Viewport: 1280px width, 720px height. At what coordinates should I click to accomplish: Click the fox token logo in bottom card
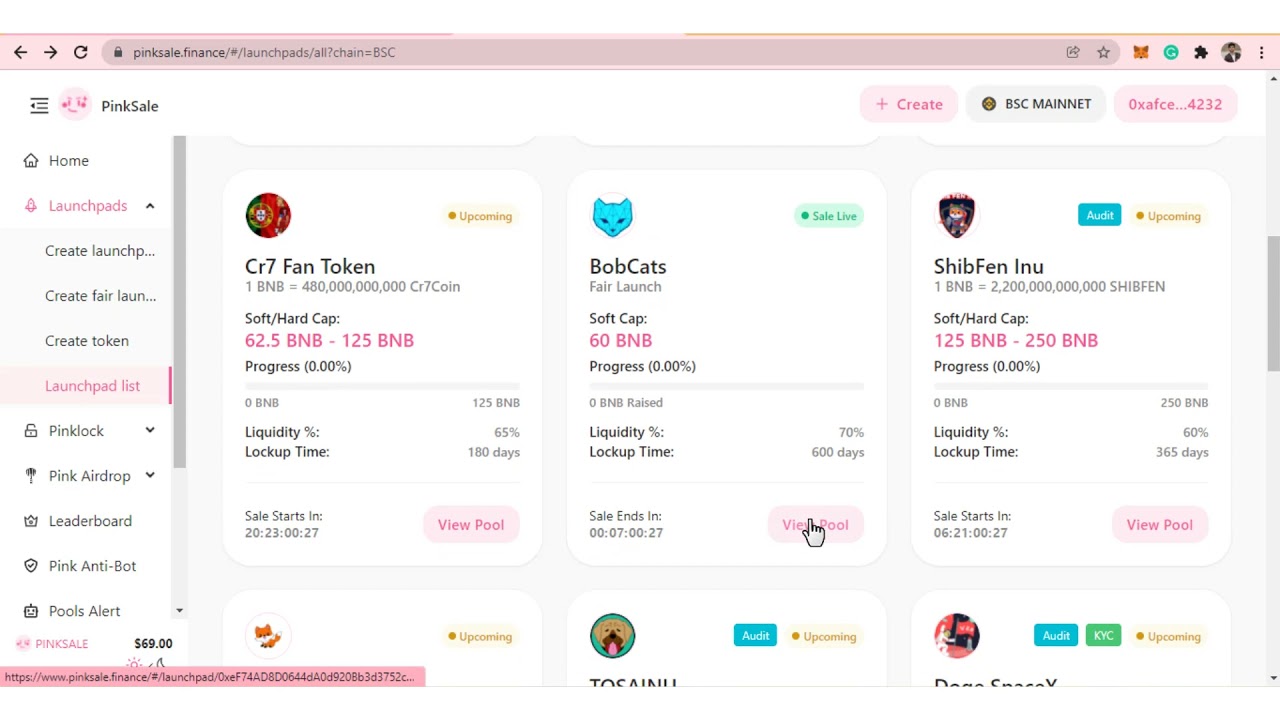[268, 635]
